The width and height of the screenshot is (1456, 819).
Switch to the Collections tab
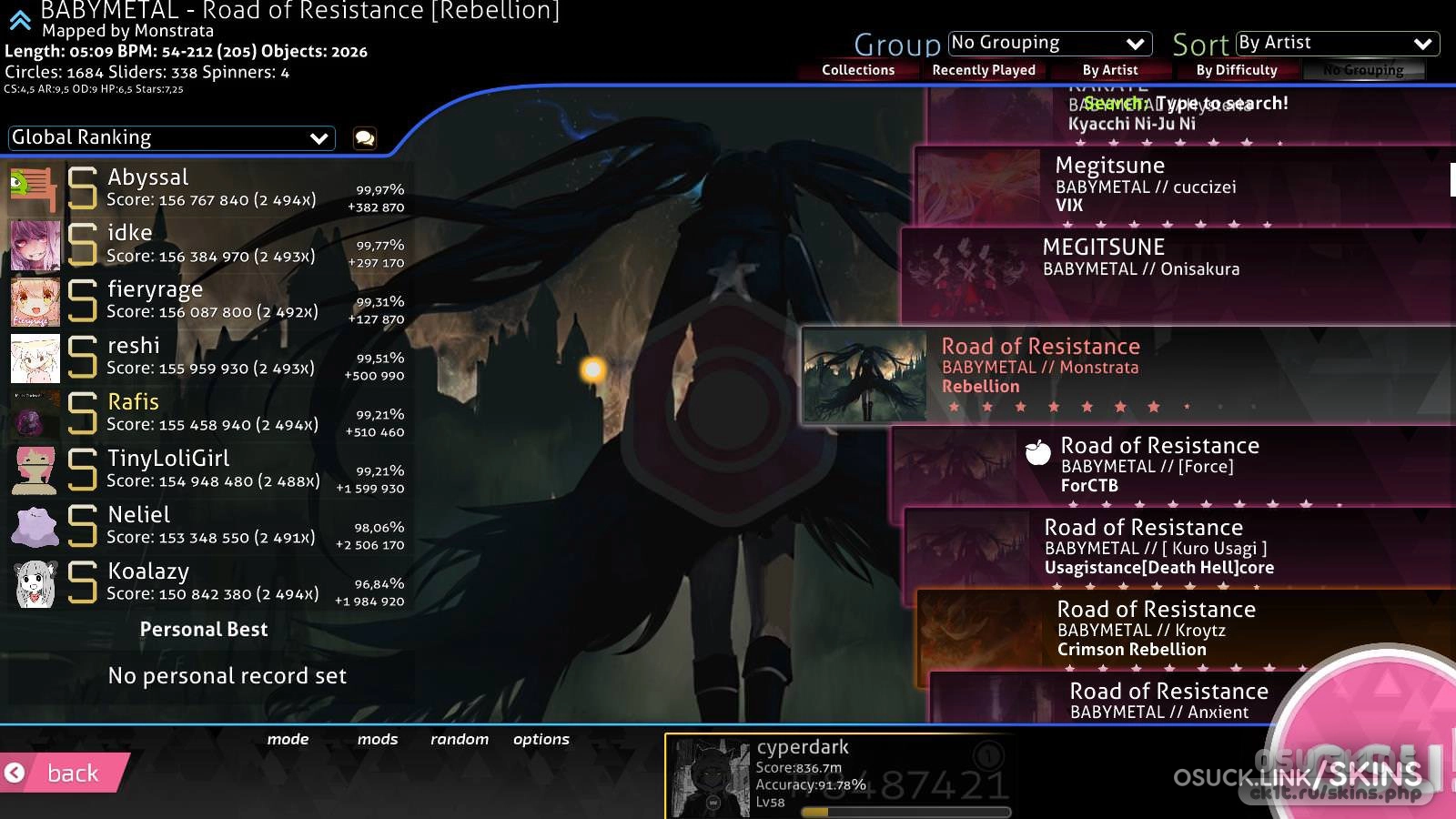tap(857, 70)
